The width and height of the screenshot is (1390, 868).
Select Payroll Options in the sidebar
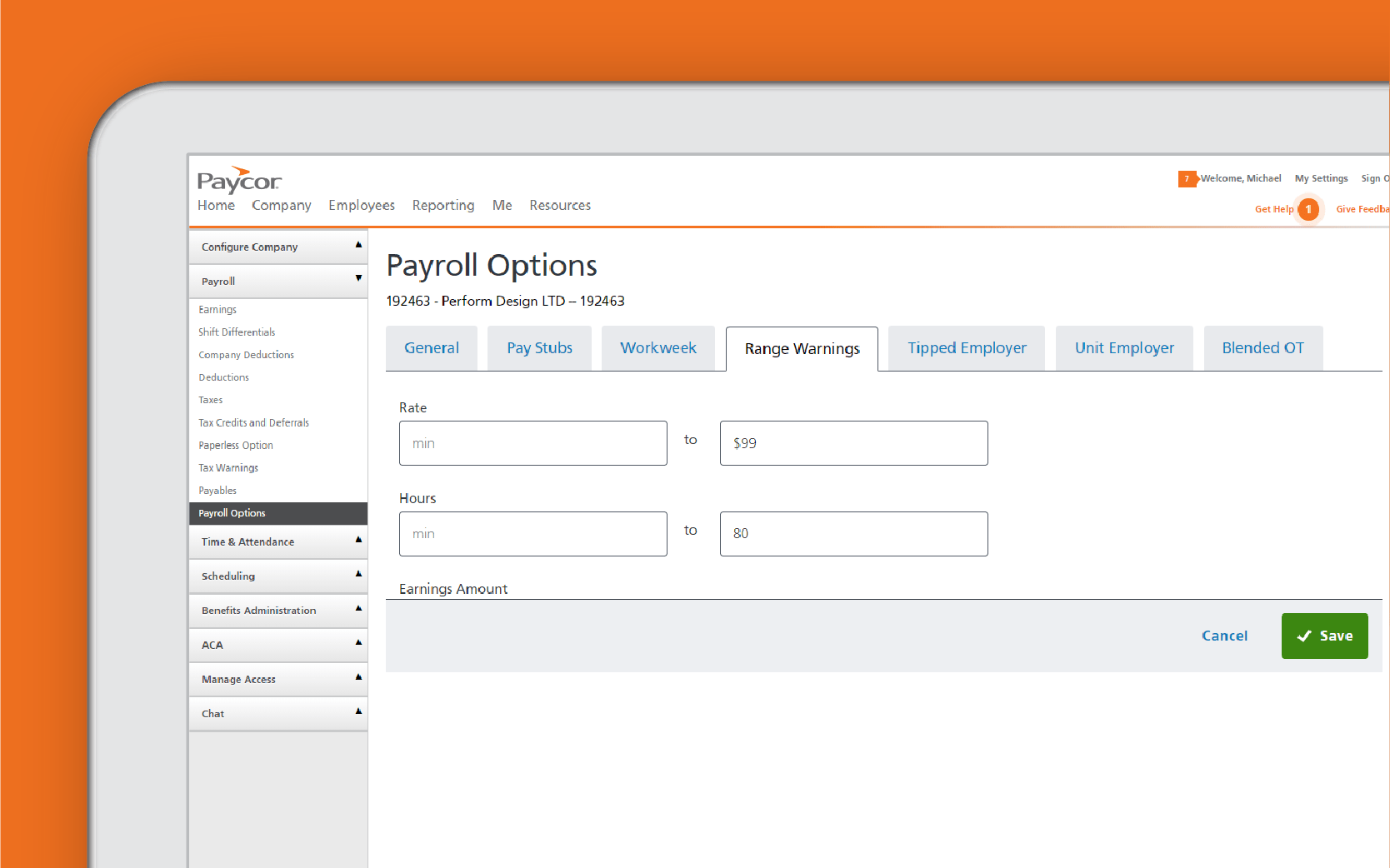pyautogui.click(x=278, y=513)
